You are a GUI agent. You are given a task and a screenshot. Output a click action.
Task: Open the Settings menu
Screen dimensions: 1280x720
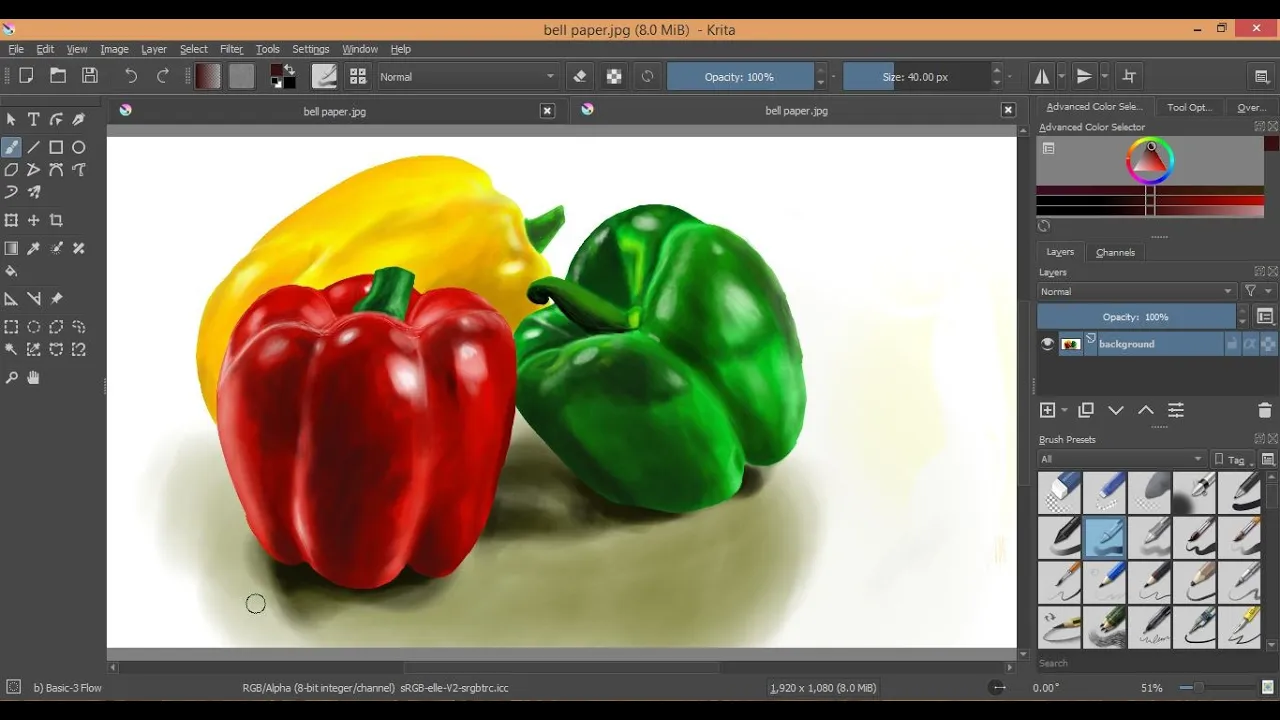[310, 49]
